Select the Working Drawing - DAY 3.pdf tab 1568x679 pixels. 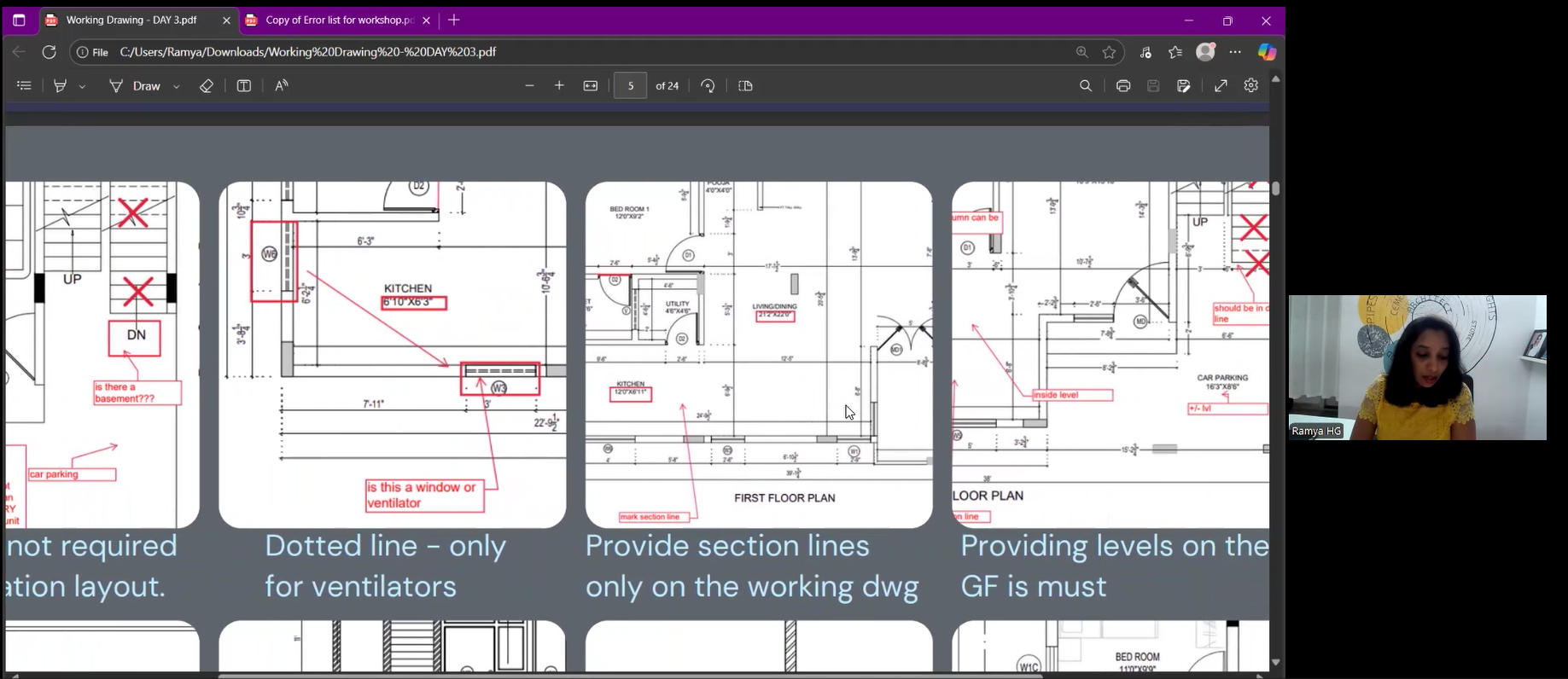coord(131,20)
